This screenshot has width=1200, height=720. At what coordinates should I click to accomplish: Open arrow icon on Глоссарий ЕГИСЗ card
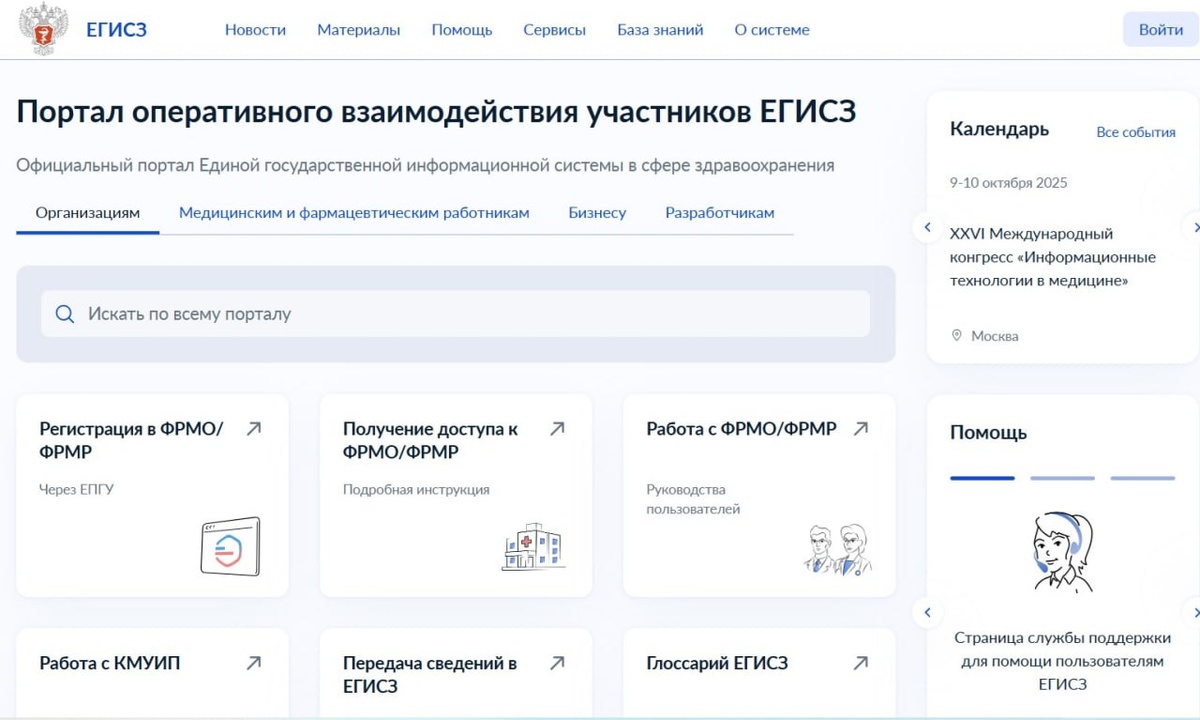(860, 662)
